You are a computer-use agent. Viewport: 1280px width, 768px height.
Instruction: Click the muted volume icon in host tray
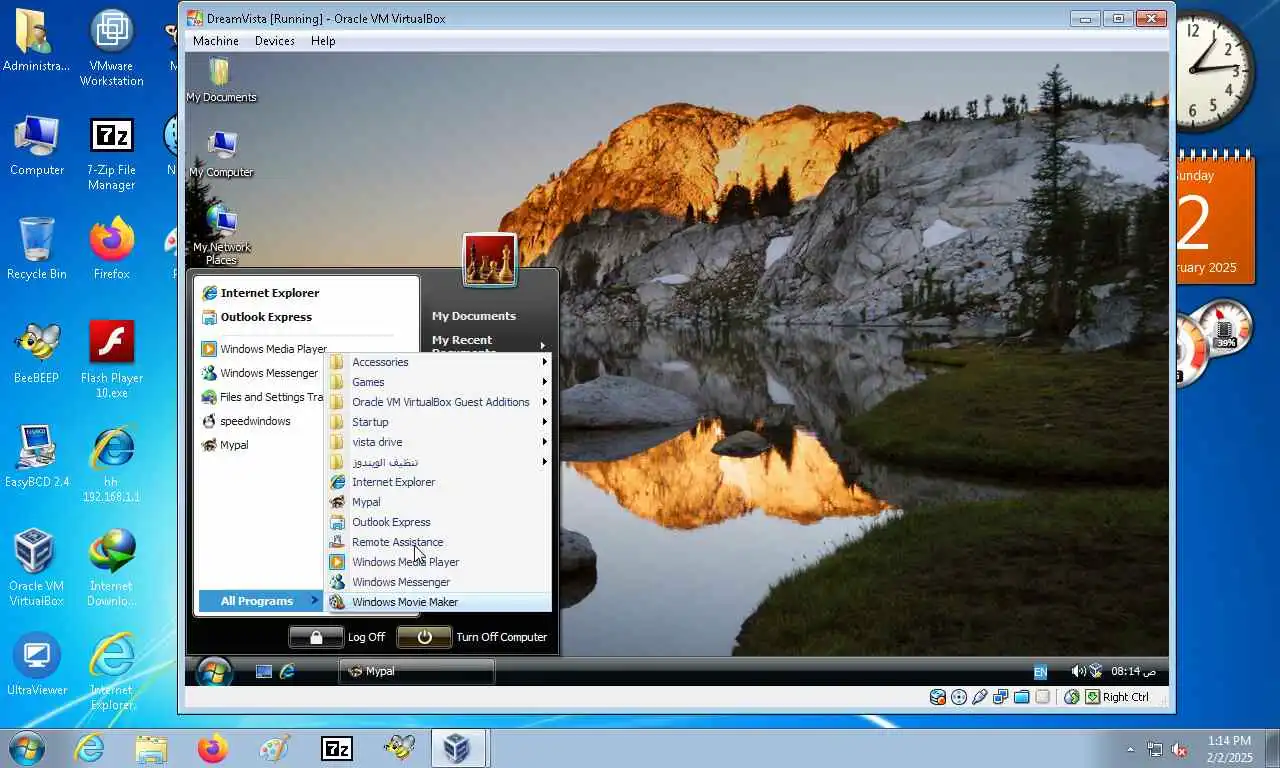1179,749
